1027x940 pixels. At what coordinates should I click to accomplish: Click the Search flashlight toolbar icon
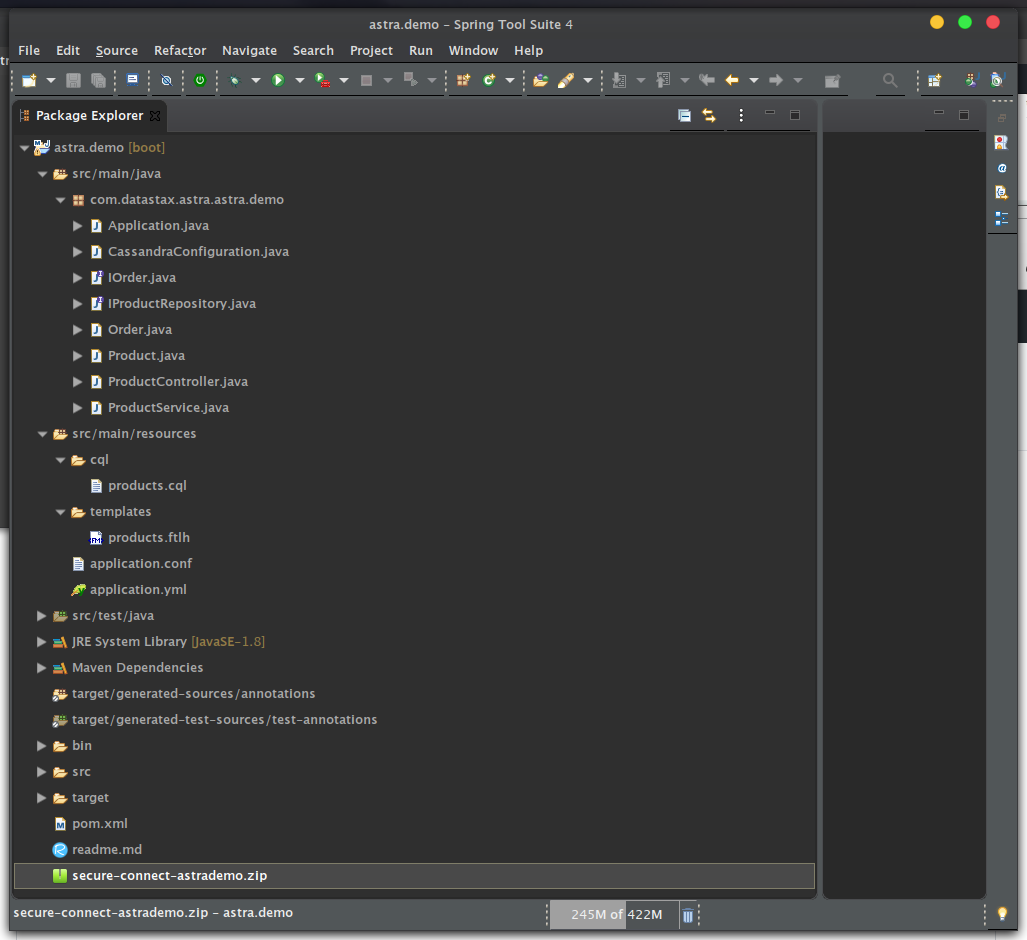pyautogui.click(x=566, y=80)
